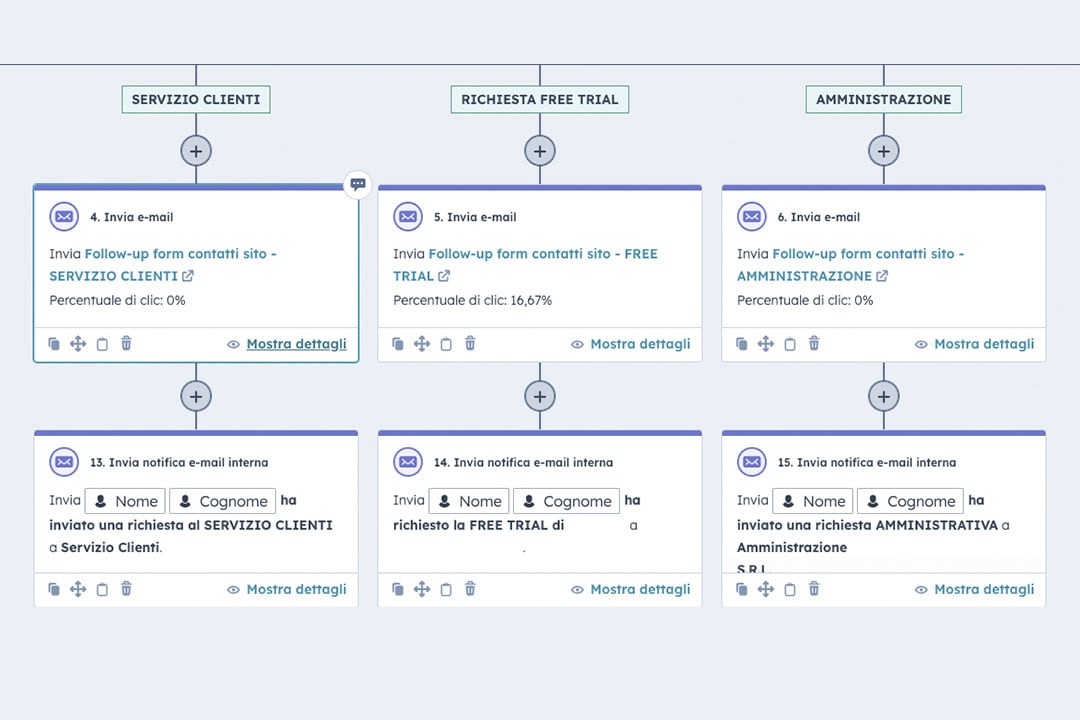
Task: Clone action 5 Invia e-mail
Action: (397, 344)
